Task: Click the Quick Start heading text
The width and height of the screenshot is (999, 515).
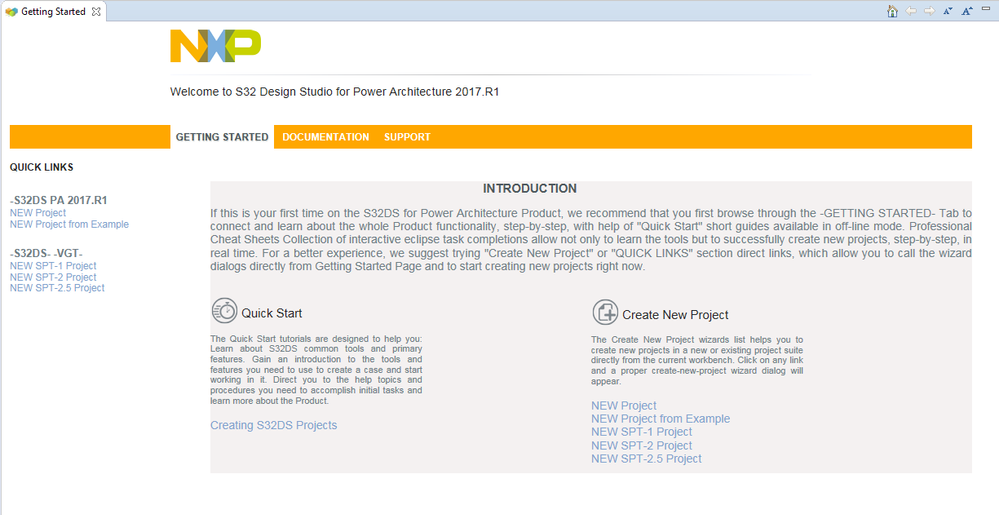Action: point(271,313)
